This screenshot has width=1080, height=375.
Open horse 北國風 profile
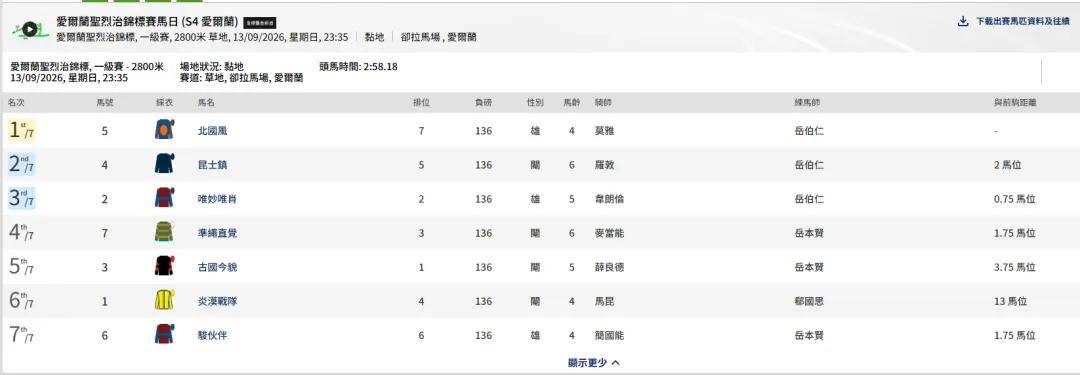point(212,131)
